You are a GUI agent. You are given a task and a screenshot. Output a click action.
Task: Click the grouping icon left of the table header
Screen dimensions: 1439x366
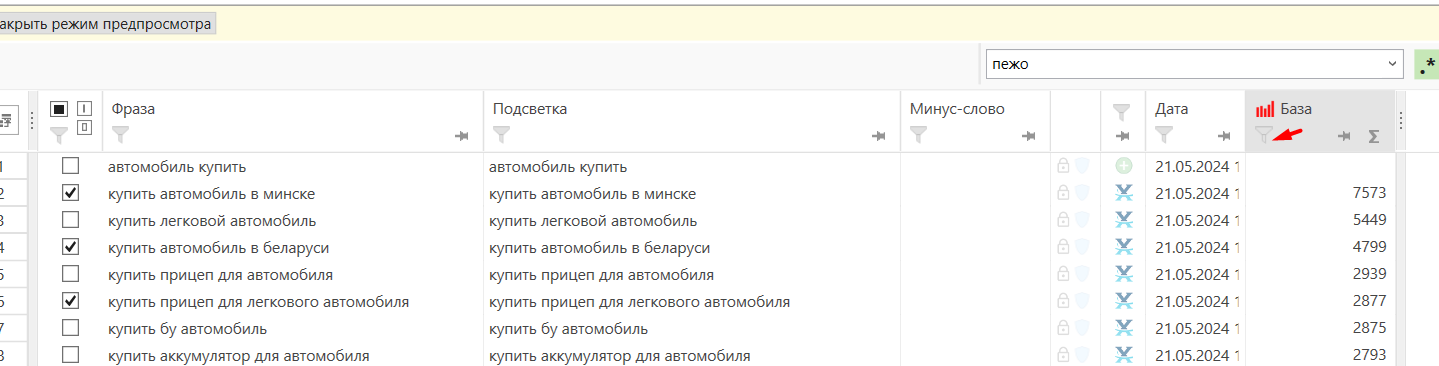[x=5, y=120]
